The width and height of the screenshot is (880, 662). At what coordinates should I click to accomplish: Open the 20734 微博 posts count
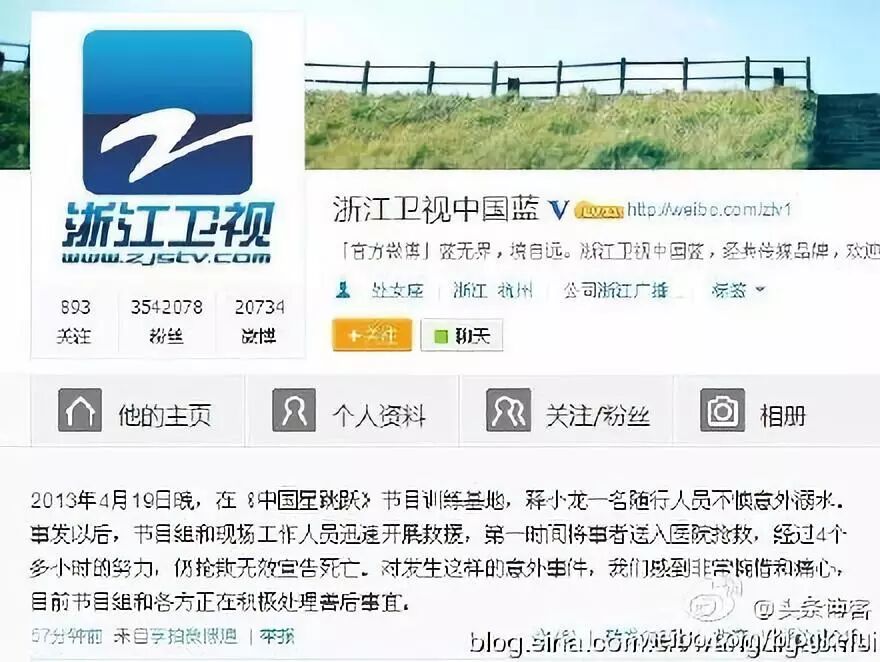point(259,321)
